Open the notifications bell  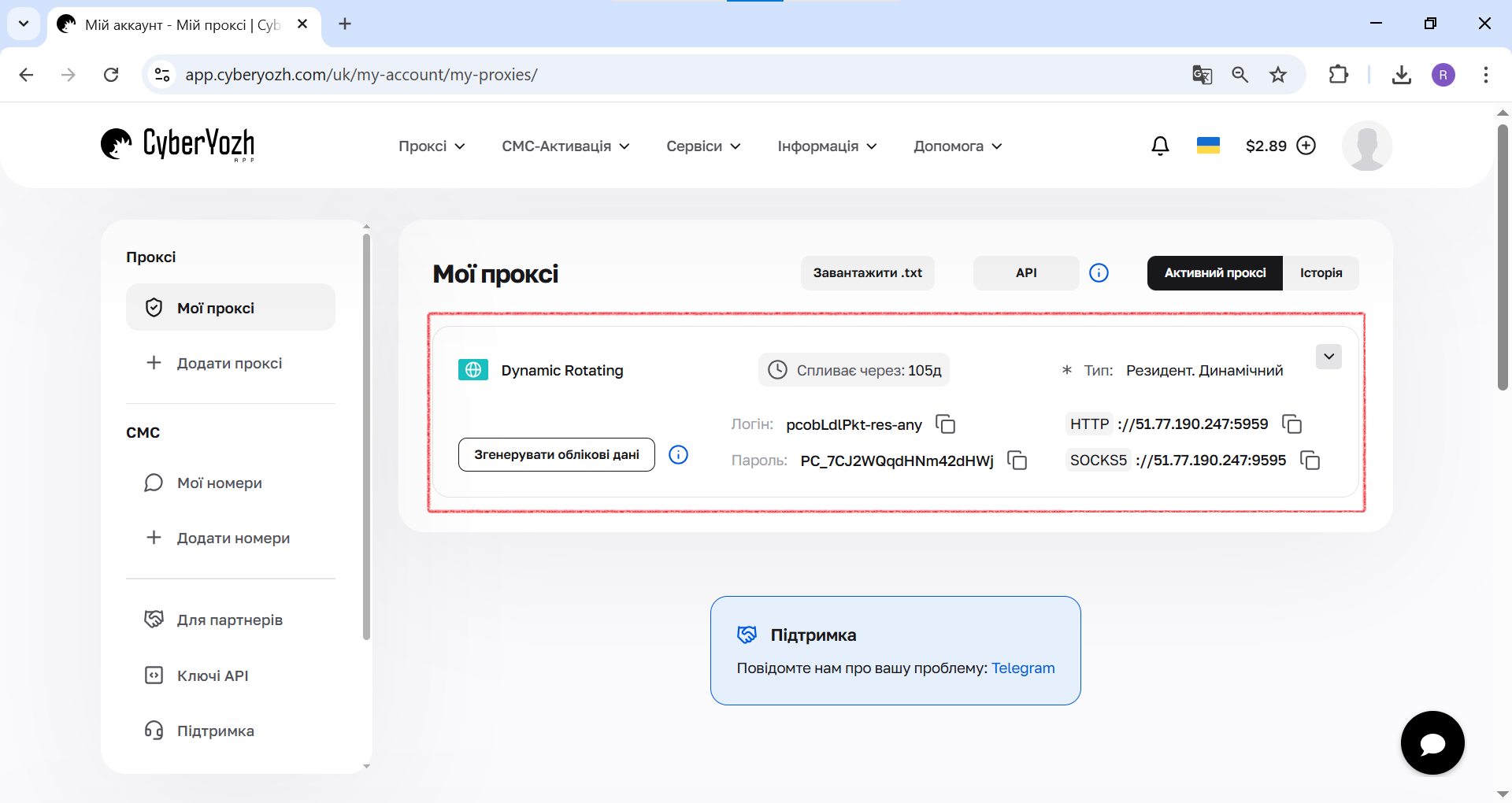click(1160, 146)
